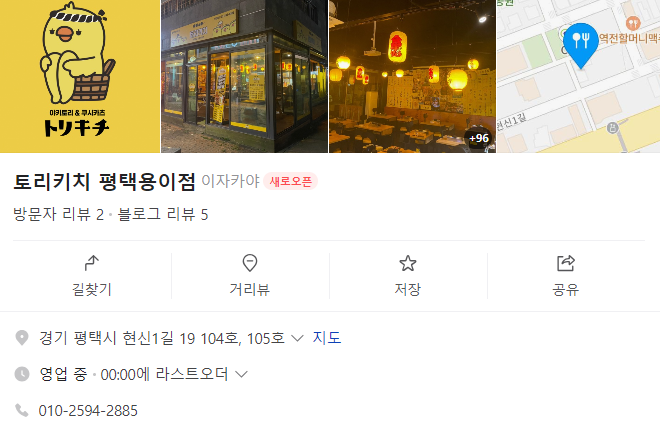Click the 토리키치 평택용이점 title
The image size is (660, 432).
pos(104,181)
